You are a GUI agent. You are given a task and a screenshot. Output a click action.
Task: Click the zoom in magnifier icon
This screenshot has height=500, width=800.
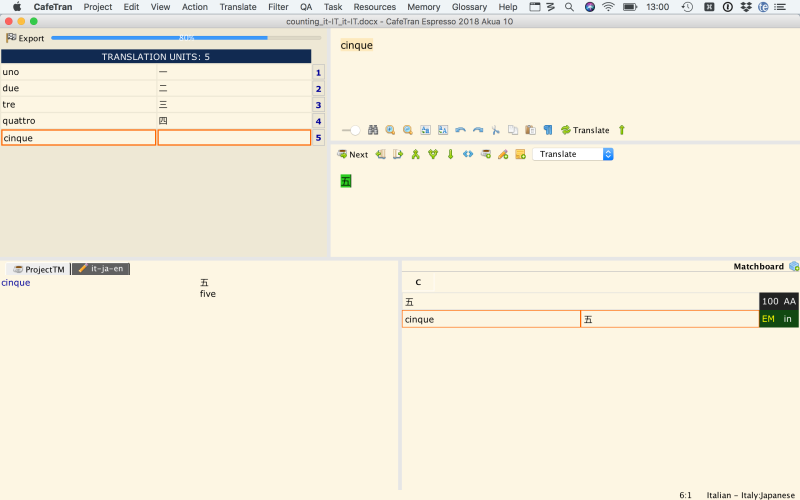point(390,130)
